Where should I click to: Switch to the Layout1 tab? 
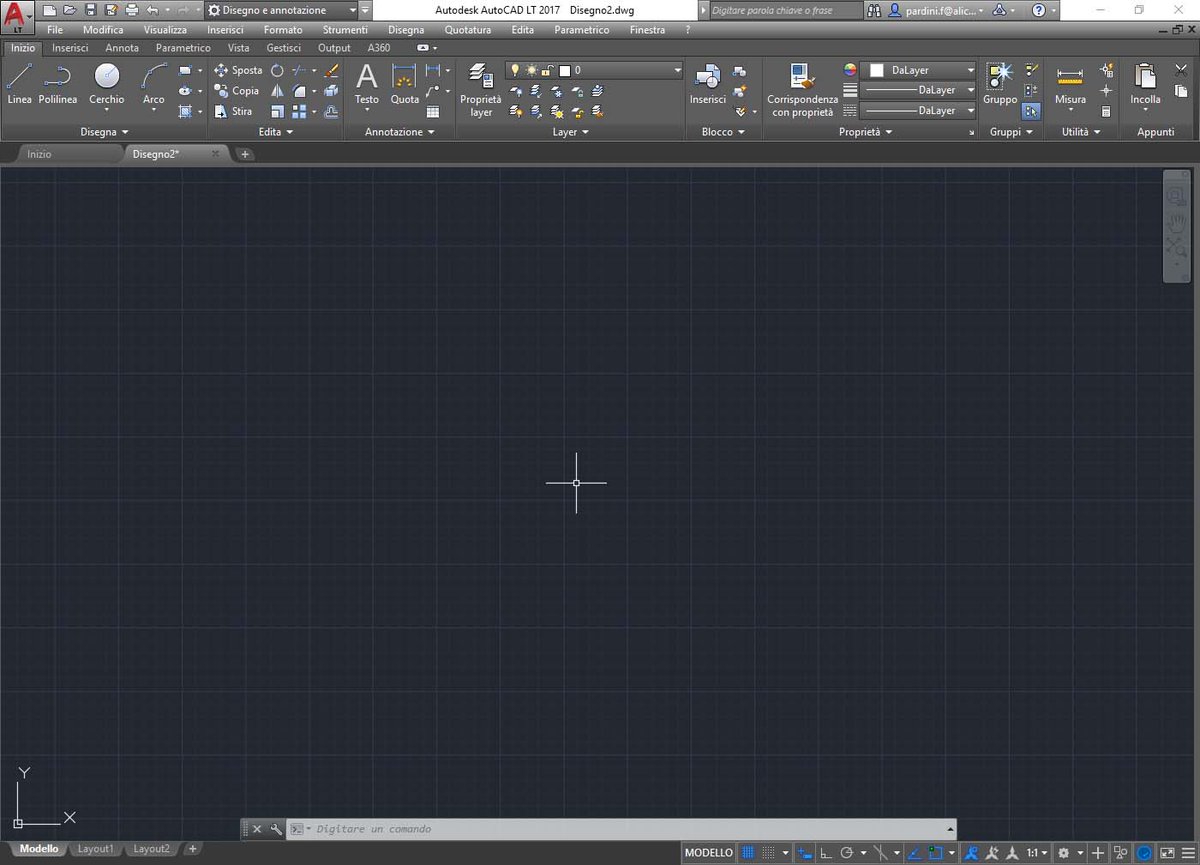pos(95,848)
